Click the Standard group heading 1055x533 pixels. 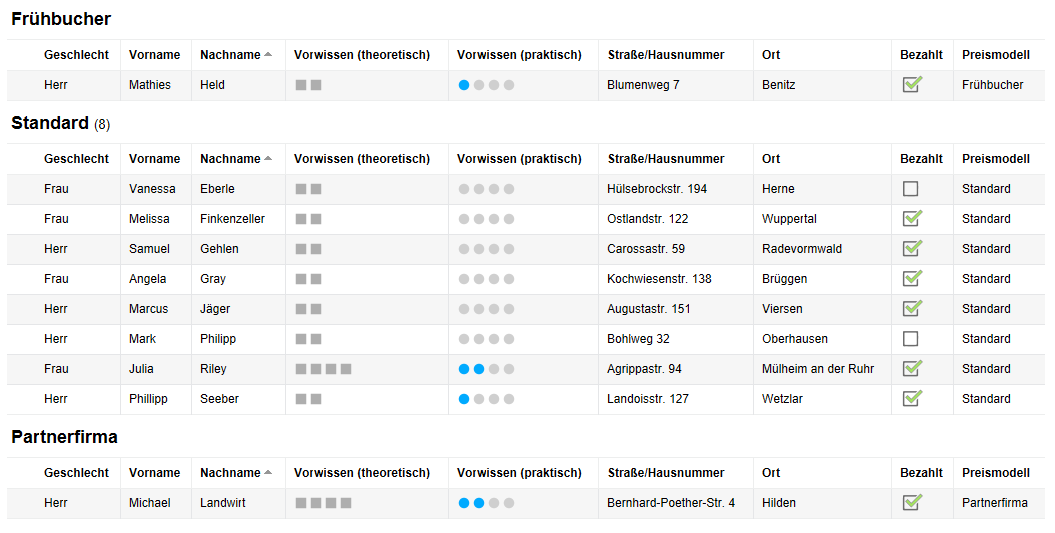[x=61, y=123]
